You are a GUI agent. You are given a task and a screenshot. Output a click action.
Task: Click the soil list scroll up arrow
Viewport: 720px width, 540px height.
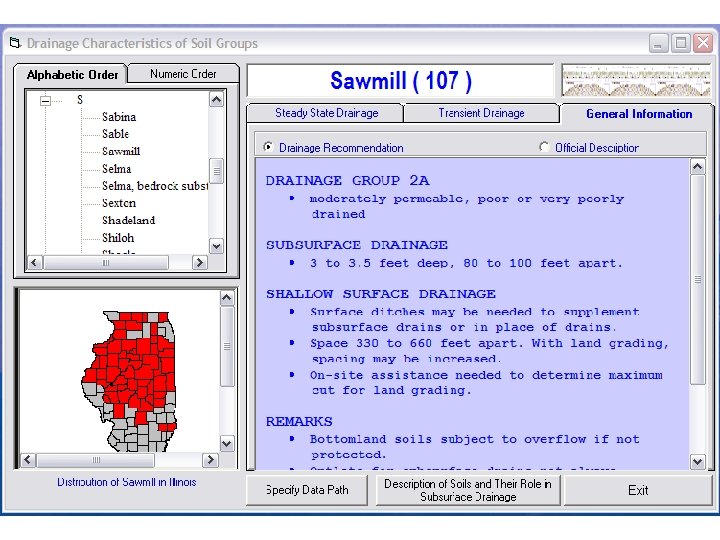[x=216, y=99]
